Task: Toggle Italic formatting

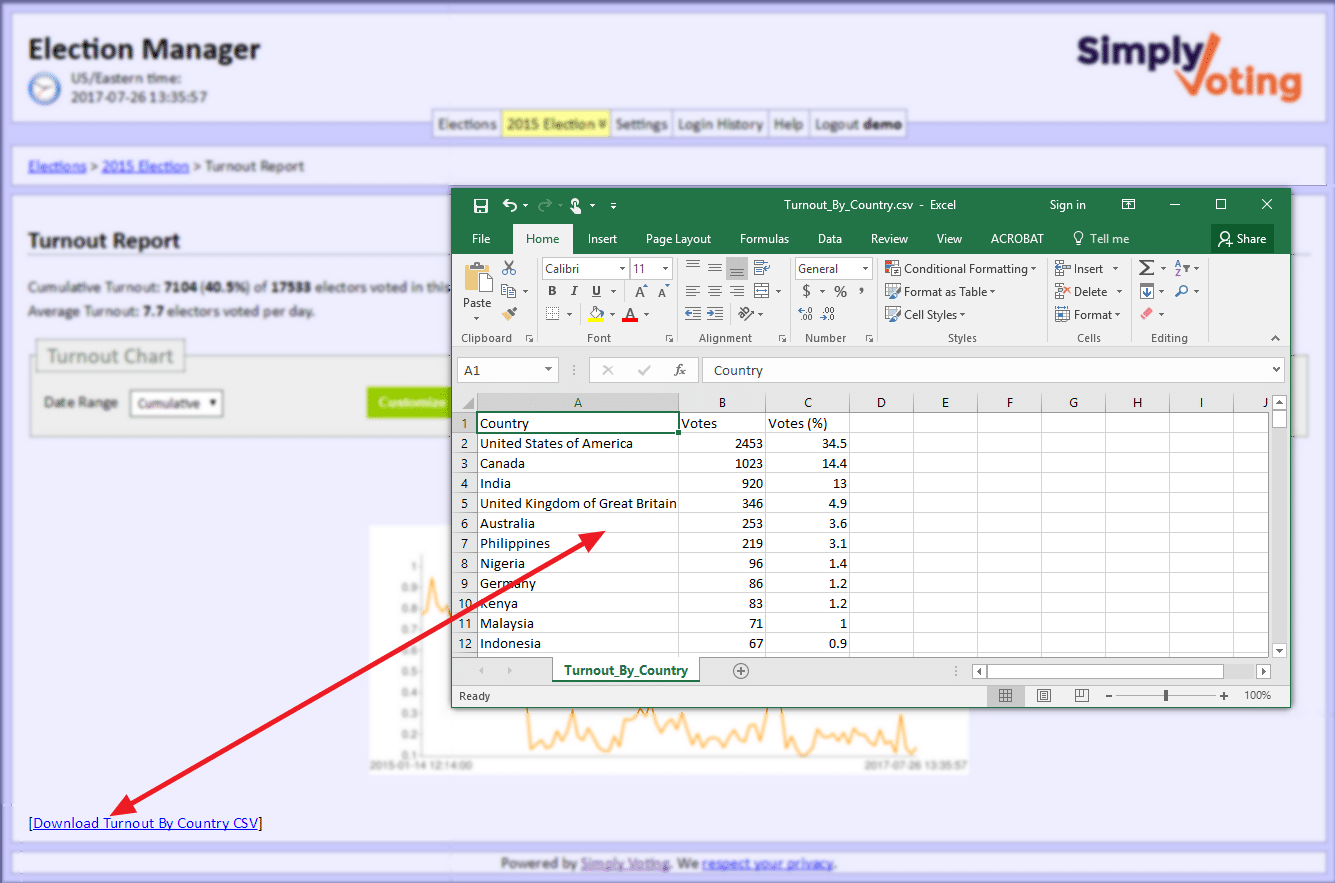Action: [x=574, y=291]
